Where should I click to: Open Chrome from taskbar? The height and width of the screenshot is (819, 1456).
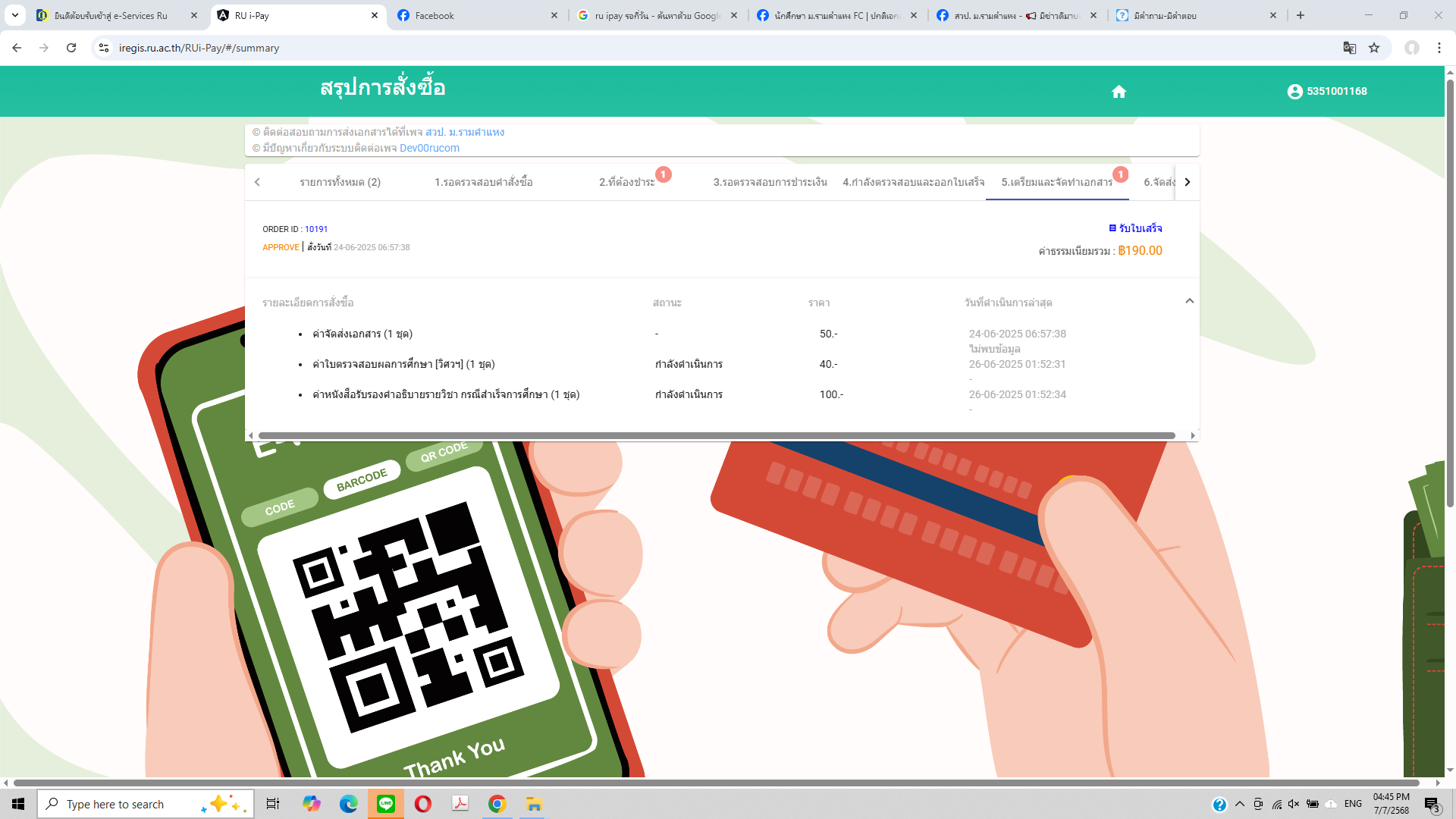coord(497,804)
